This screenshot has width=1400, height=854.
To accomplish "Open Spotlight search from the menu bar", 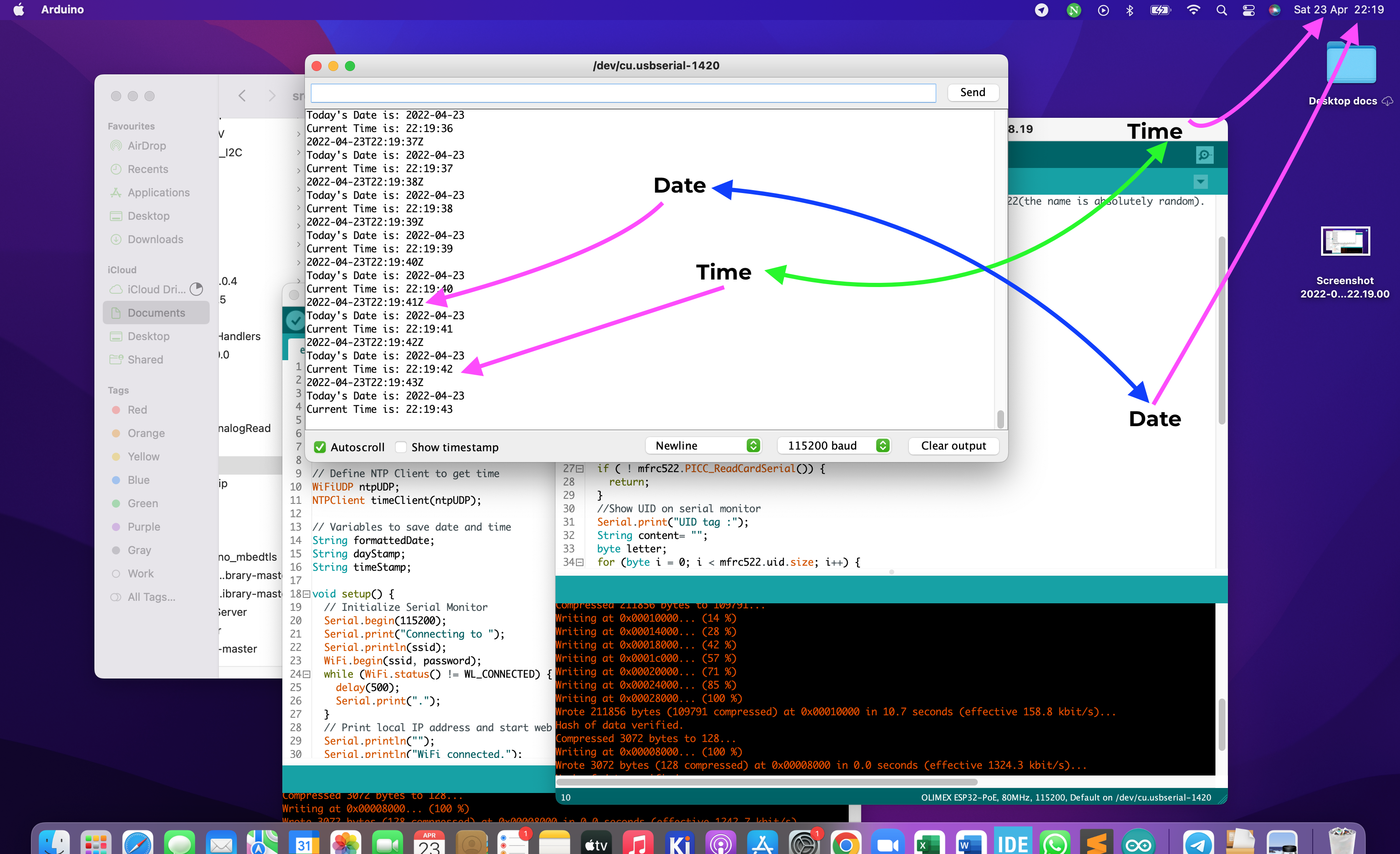I will [1221, 10].
